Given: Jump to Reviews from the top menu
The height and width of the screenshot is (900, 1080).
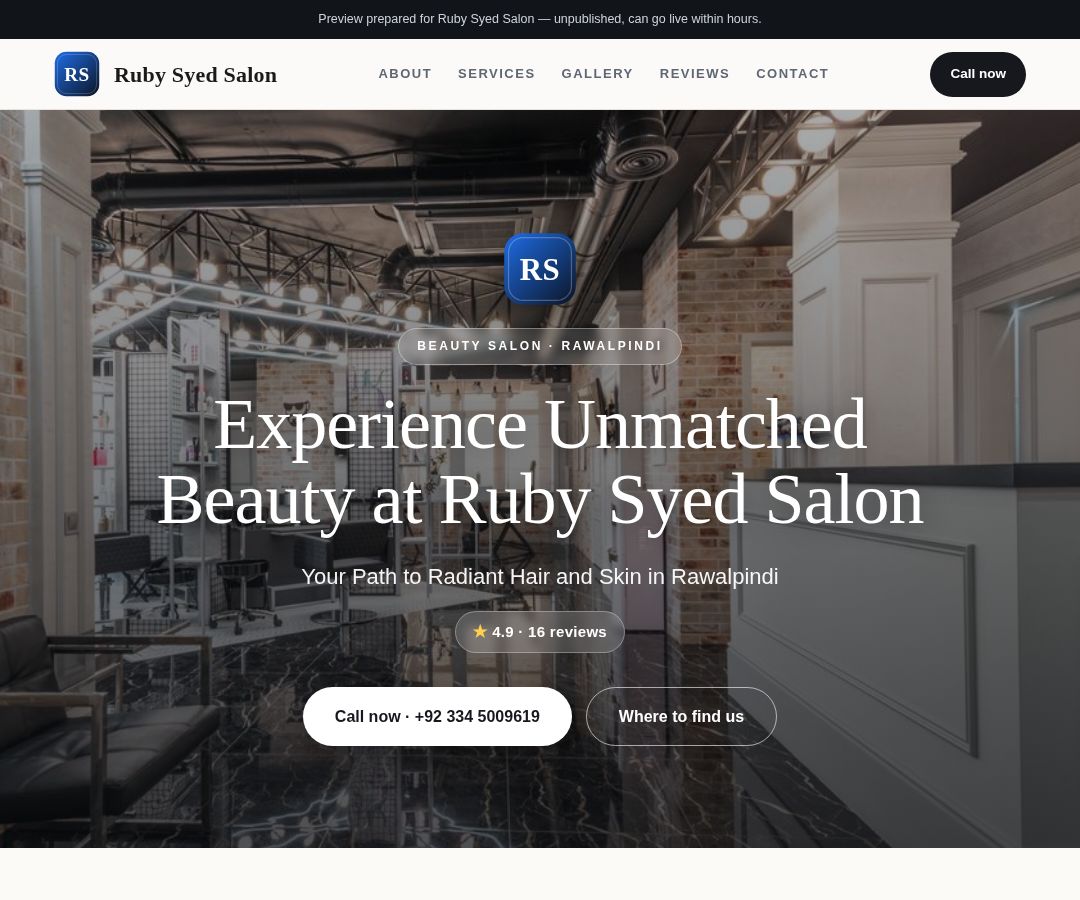Looking at the screenshot, I should point(694,74).
